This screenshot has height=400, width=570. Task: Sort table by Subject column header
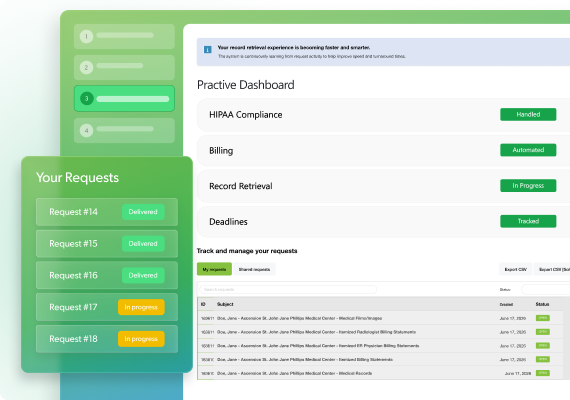coord(225,304)
